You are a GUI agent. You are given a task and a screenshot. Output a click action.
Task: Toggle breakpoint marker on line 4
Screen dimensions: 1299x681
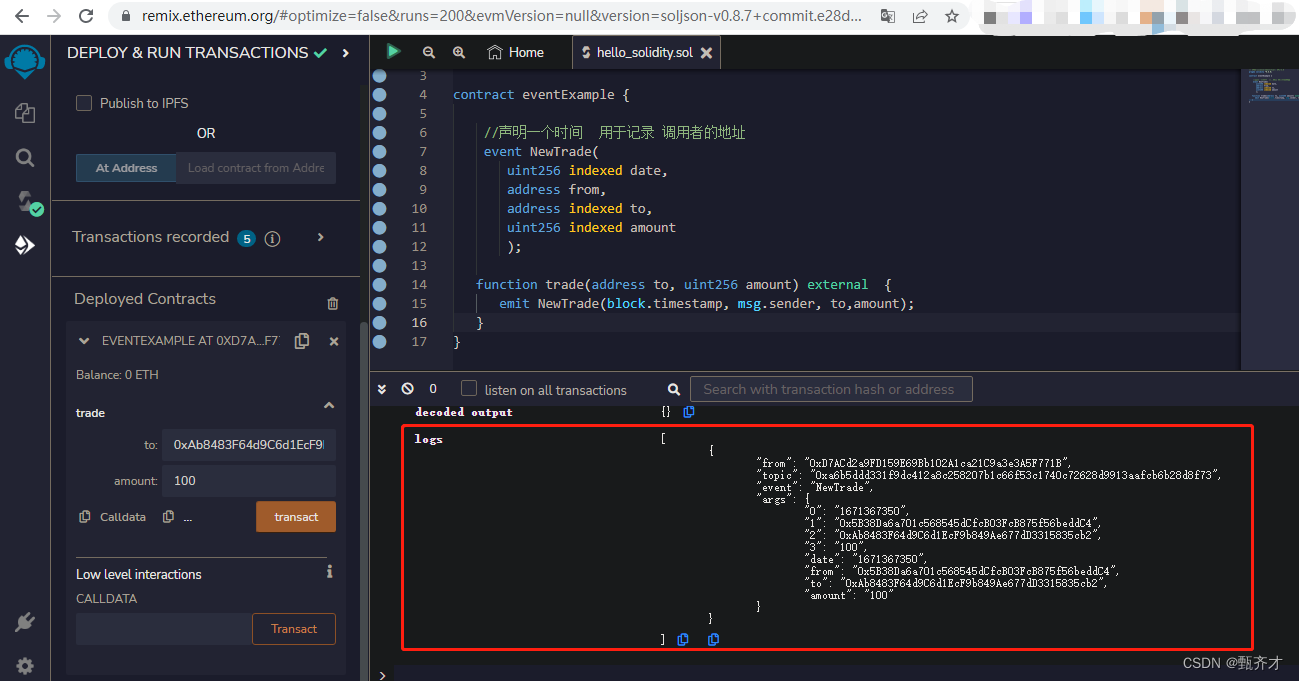379,95
